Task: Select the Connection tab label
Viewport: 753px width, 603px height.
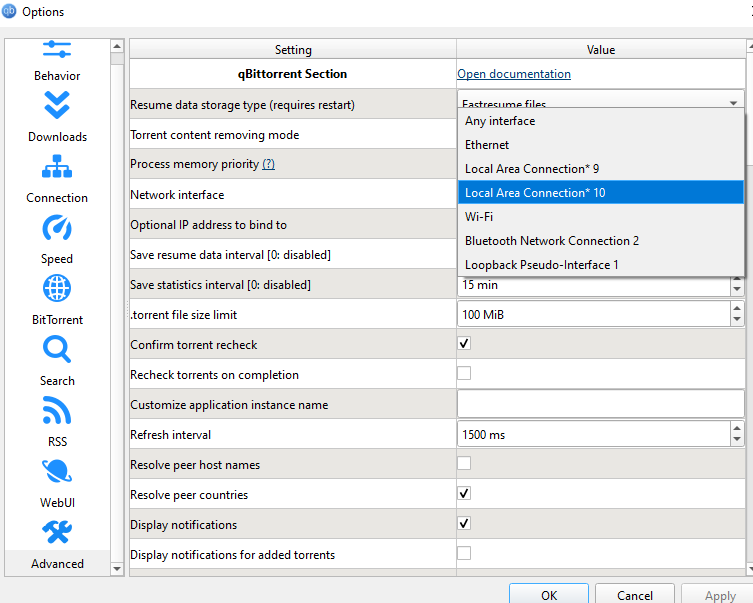Action: point(57,198)
